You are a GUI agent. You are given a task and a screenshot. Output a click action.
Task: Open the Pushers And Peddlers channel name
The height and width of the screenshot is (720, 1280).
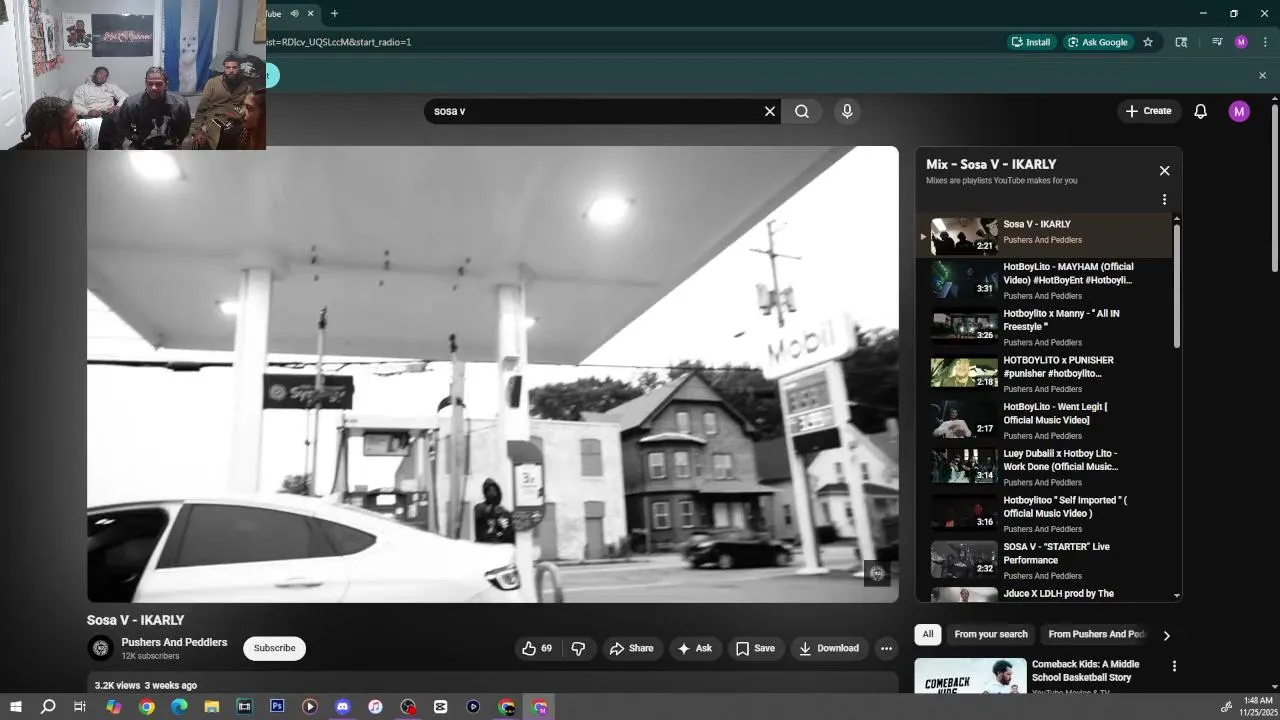click(174, 642)
